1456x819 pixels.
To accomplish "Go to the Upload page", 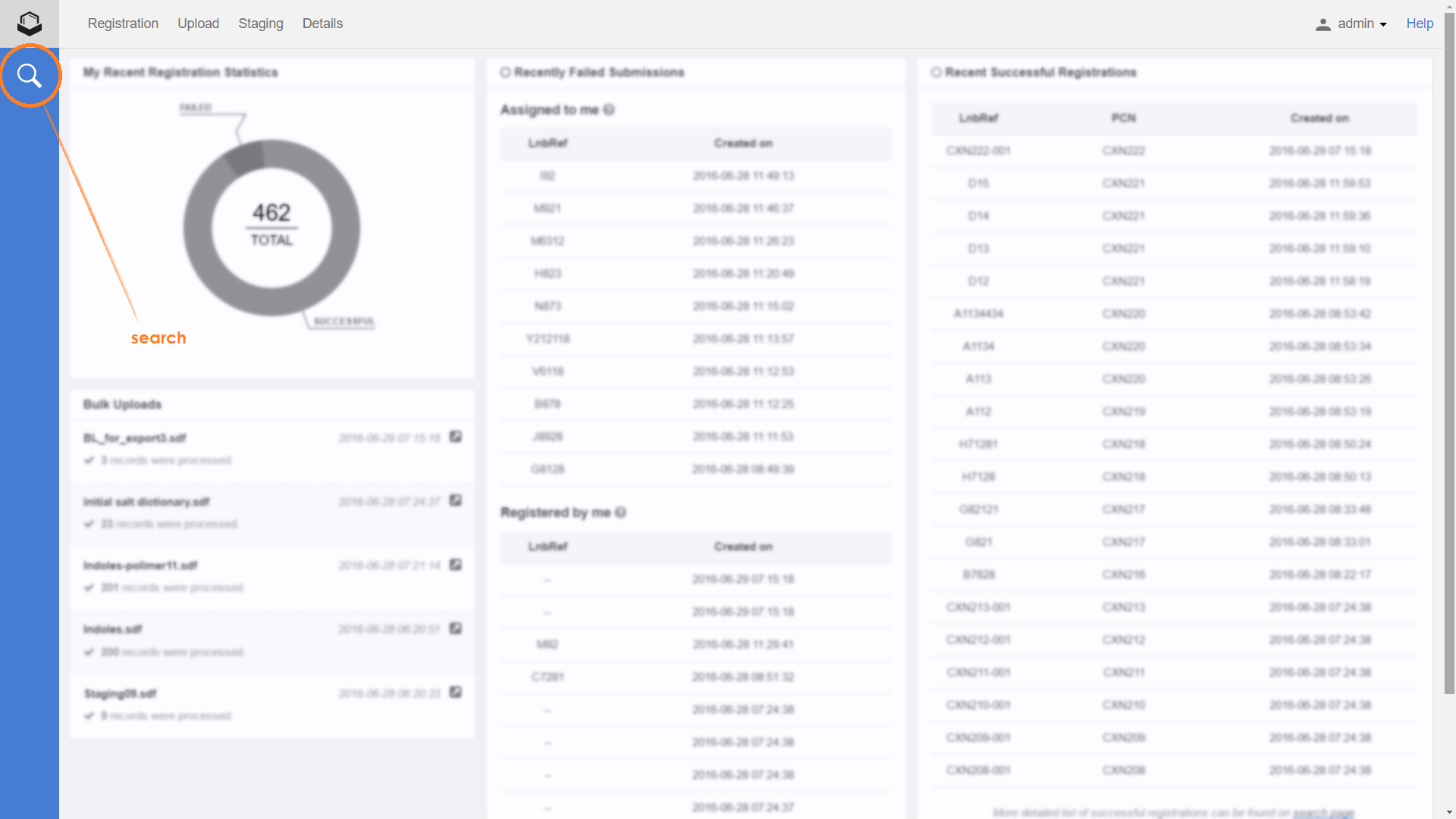I will click(198, 24).
